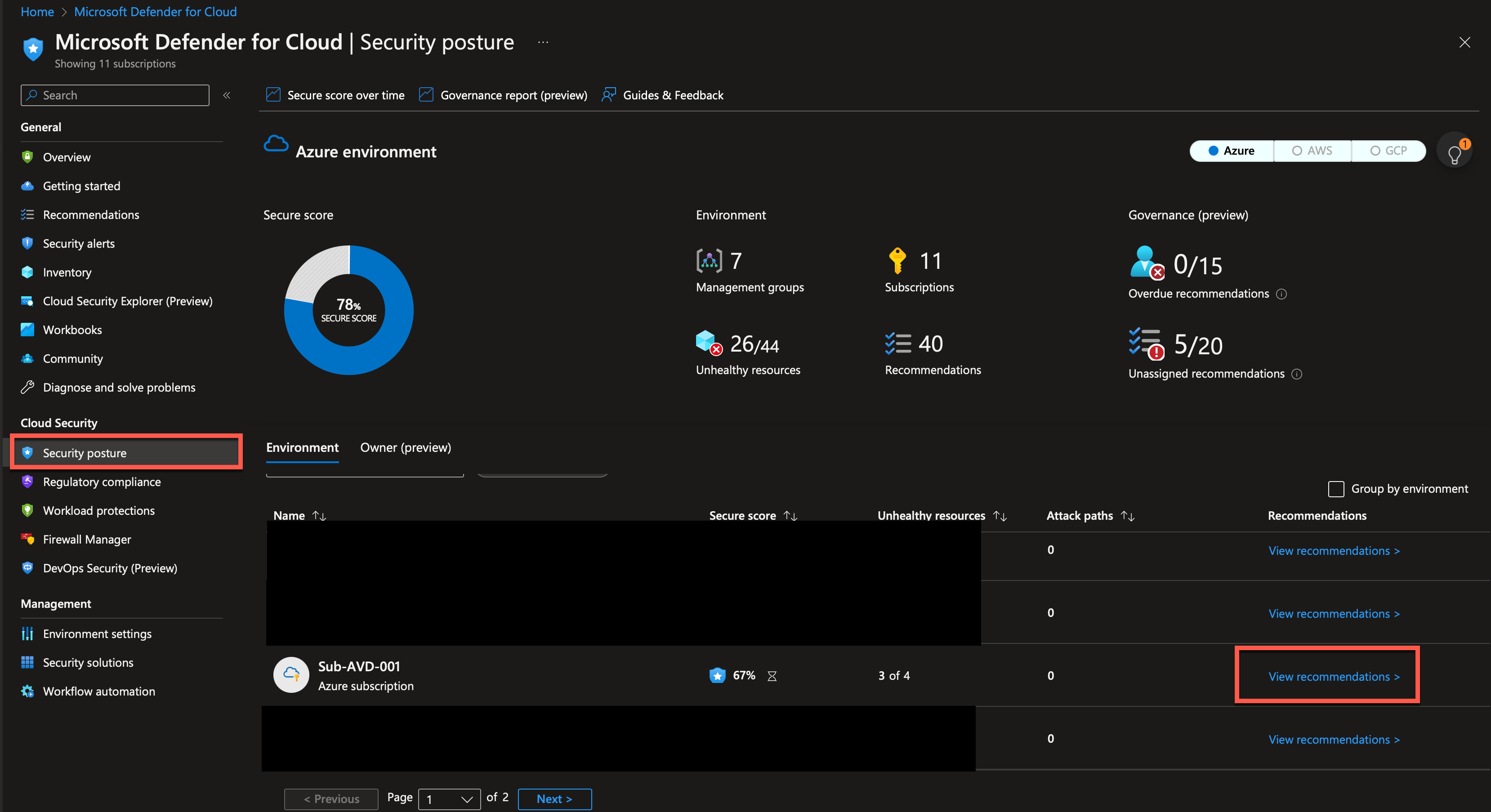Click the Unhealthy resources cube icon
This screenshot has height=812, width=1491.
click(x=709, y=343)
